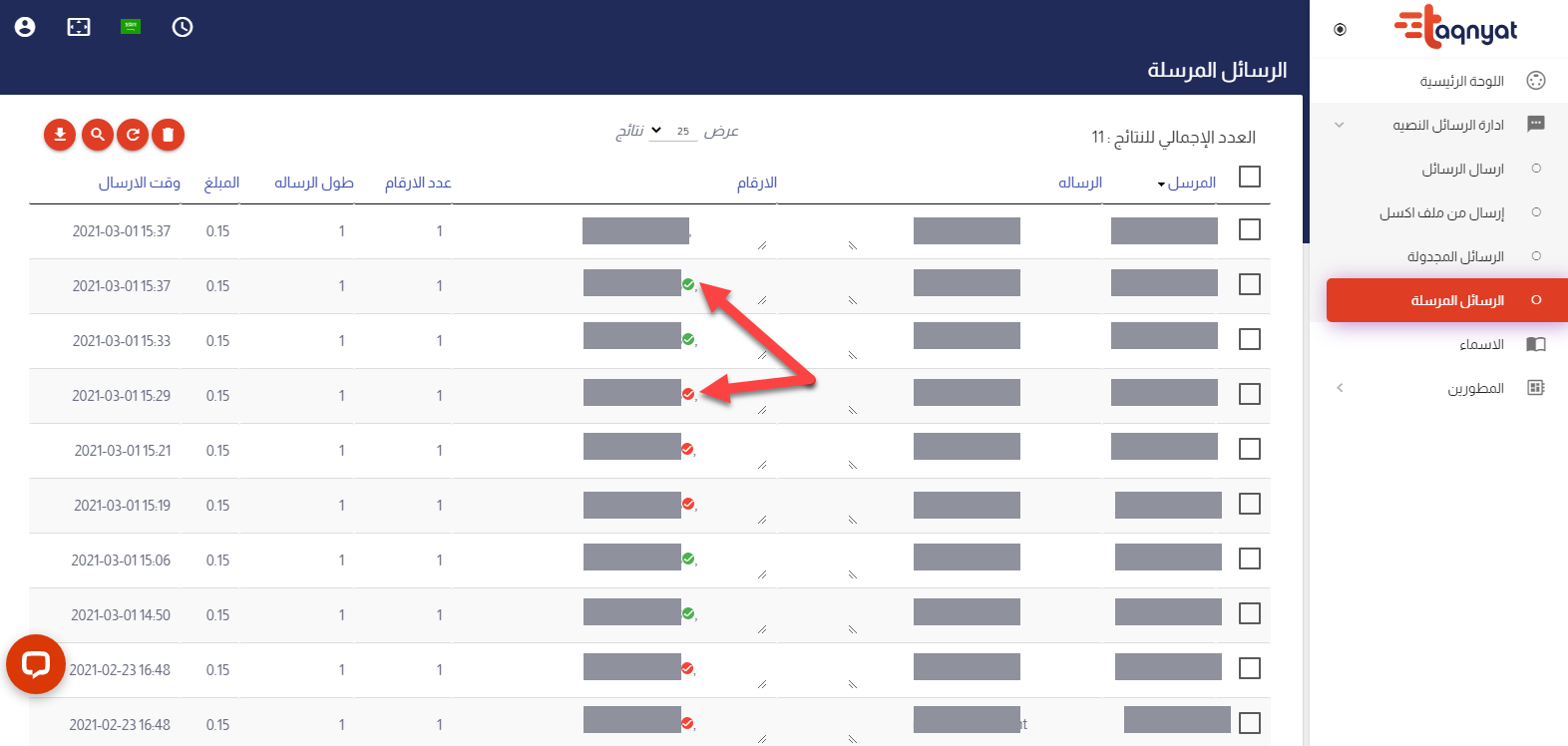Open إرسال من ملف اكسل menu item

coord(1442,212)
